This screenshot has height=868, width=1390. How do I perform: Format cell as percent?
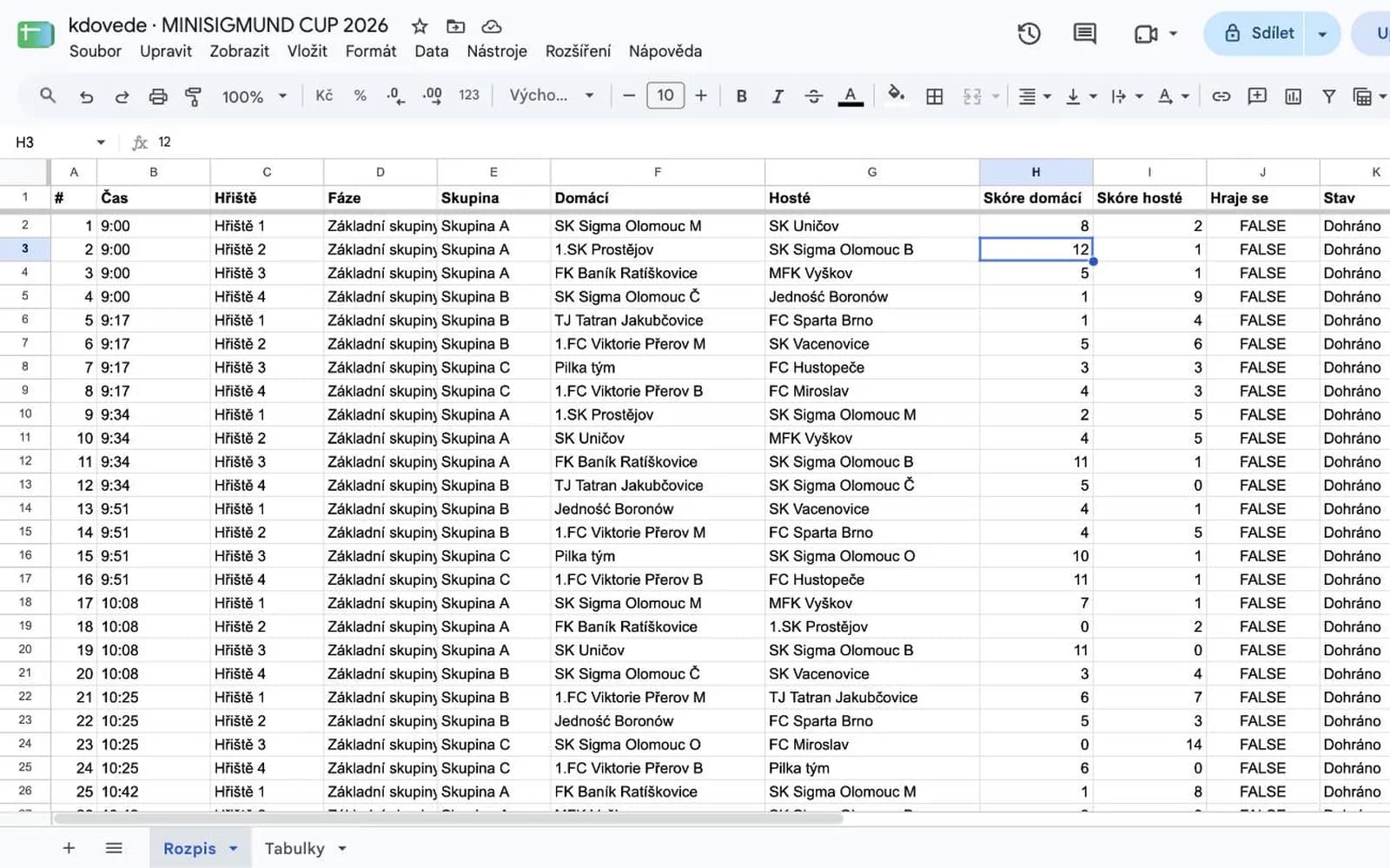(x=360, y=96)
